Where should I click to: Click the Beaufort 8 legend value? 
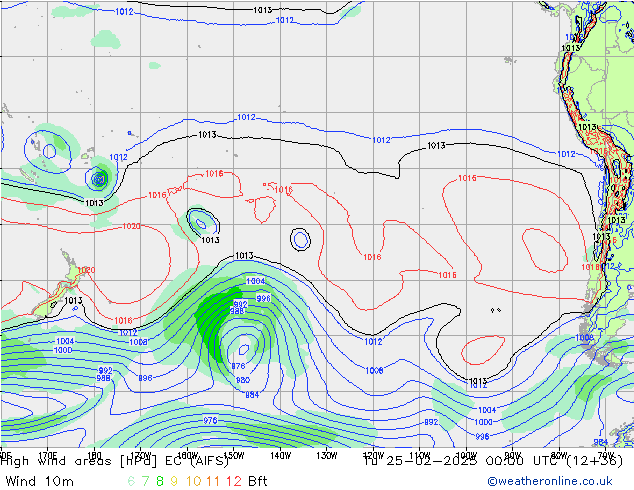(x=160, y=481)
